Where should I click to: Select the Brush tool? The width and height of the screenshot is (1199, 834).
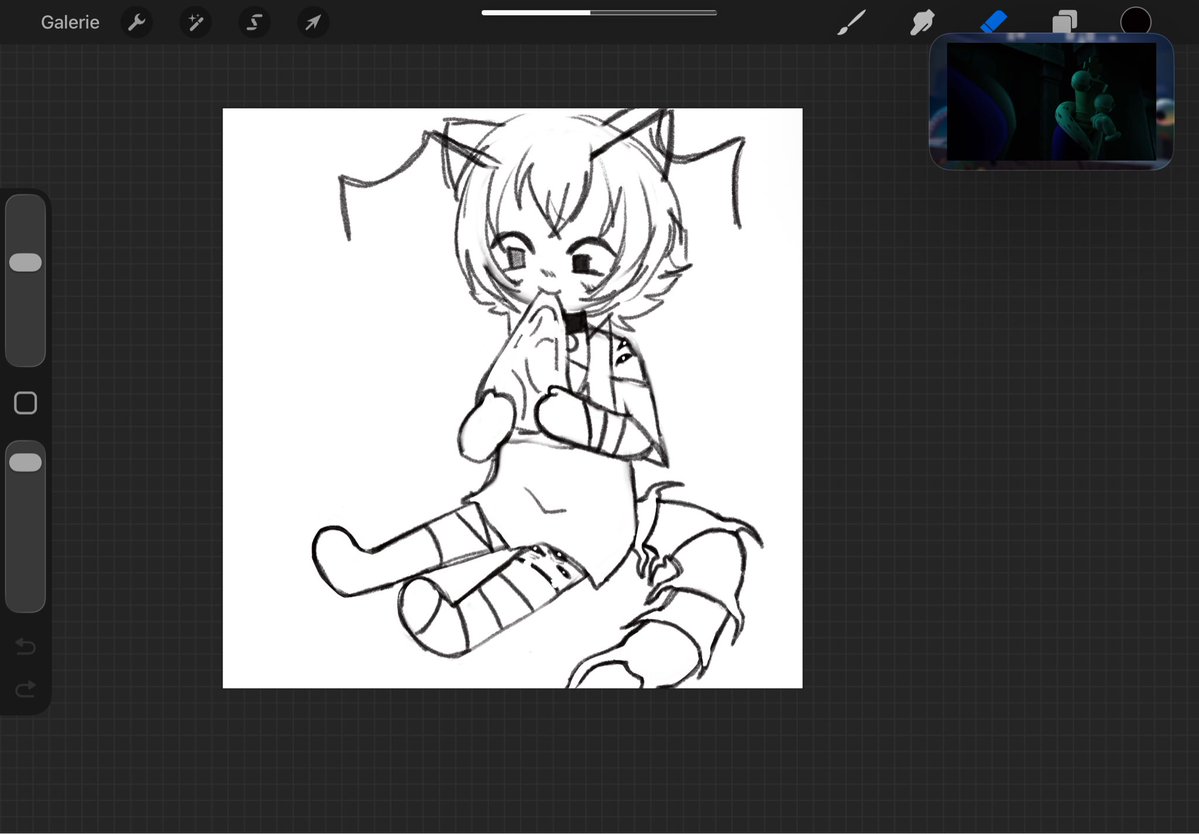[x=852, y=22]
